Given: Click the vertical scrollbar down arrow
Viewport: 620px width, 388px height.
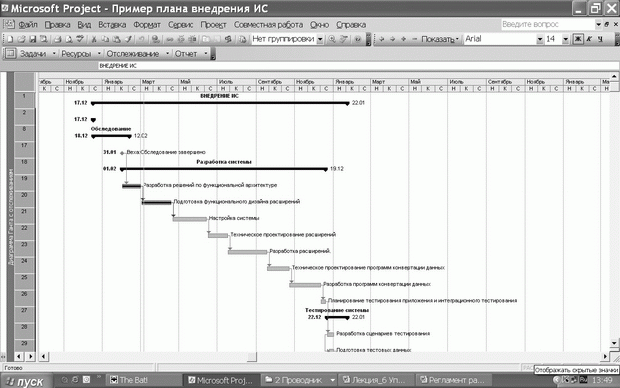Looking at the screenshot, I should point(614,343).
